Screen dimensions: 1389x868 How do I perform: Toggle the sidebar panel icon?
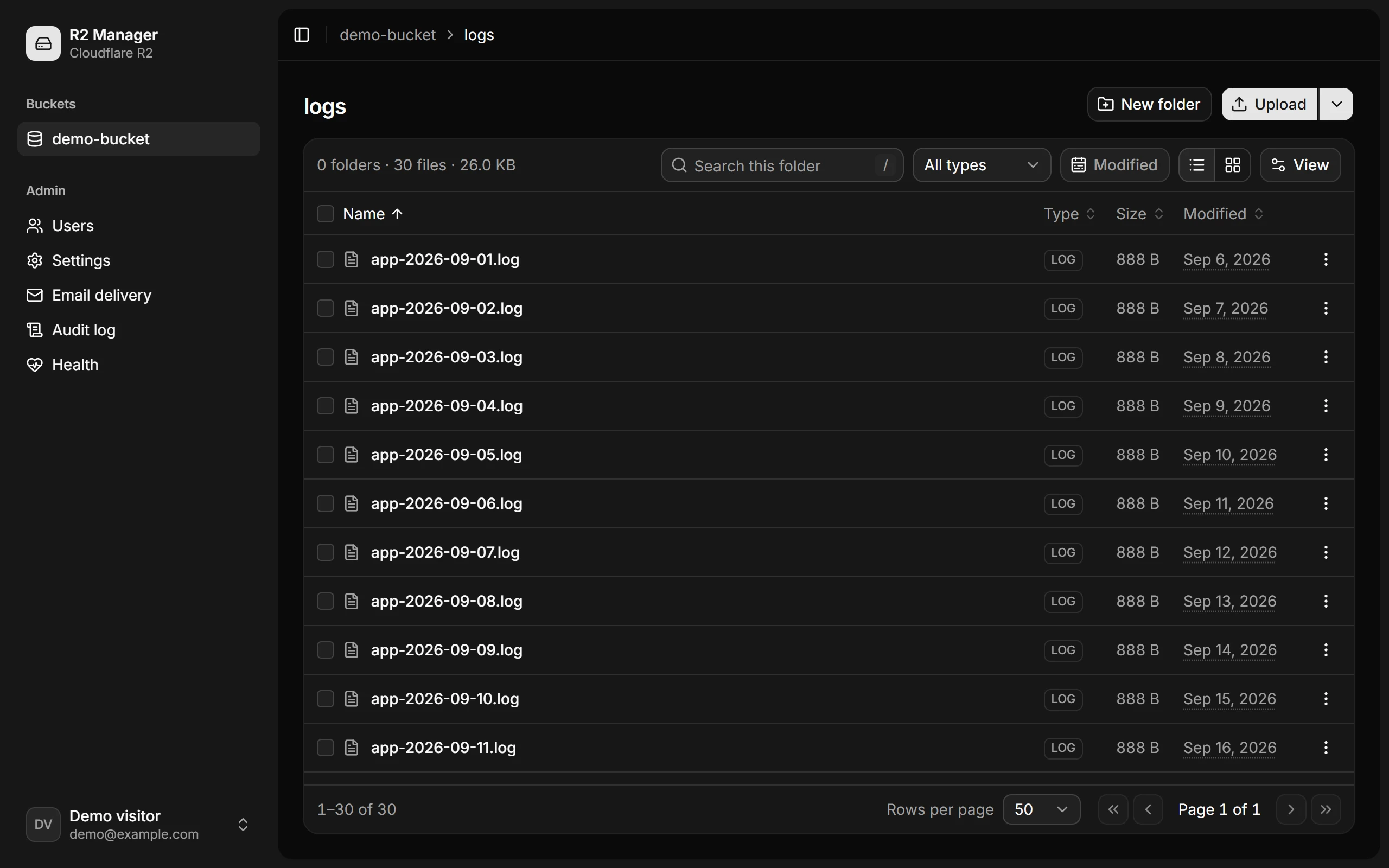[x=301, y=35]
